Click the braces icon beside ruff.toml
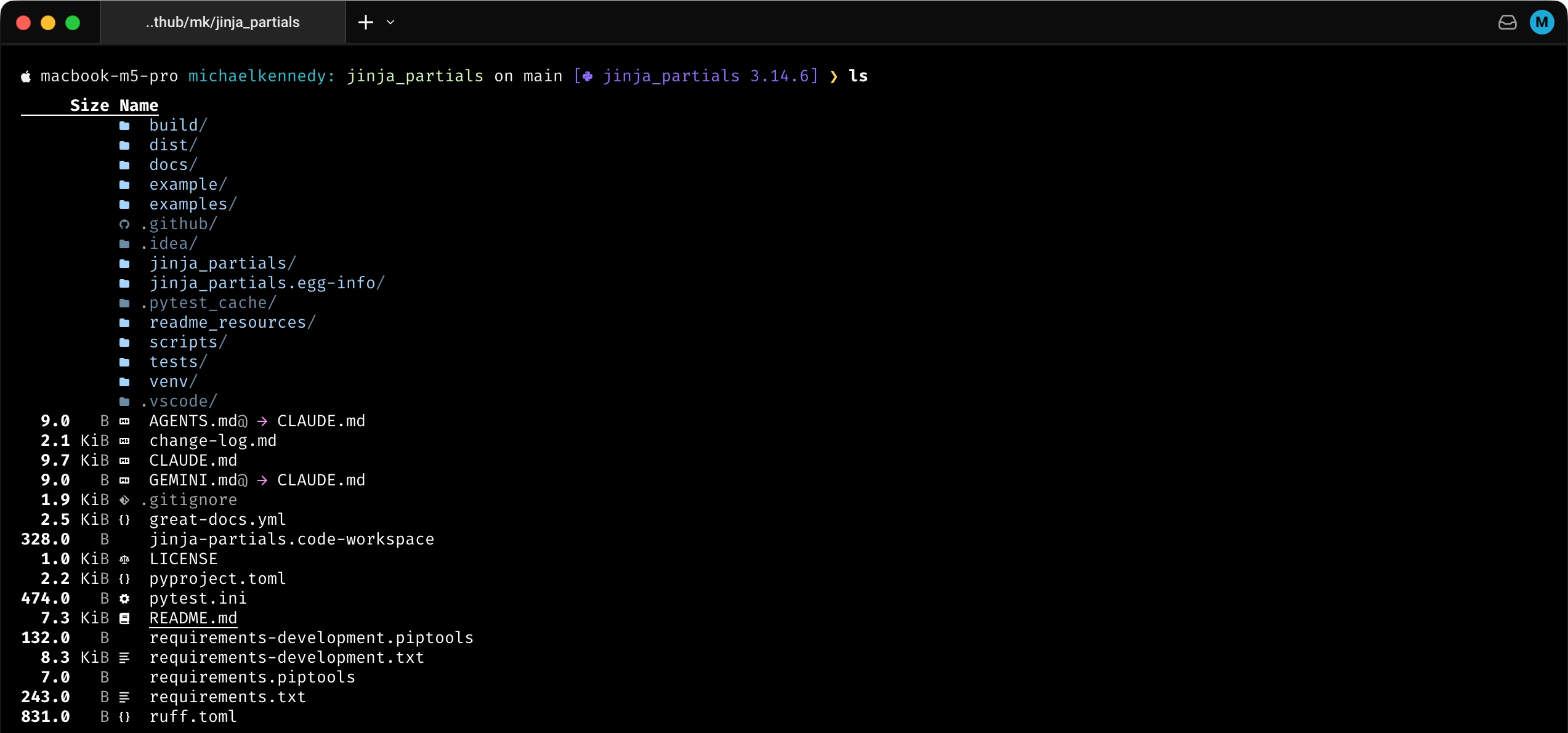The height and width of the screenshot is (733, 1568). pos(124,717)
